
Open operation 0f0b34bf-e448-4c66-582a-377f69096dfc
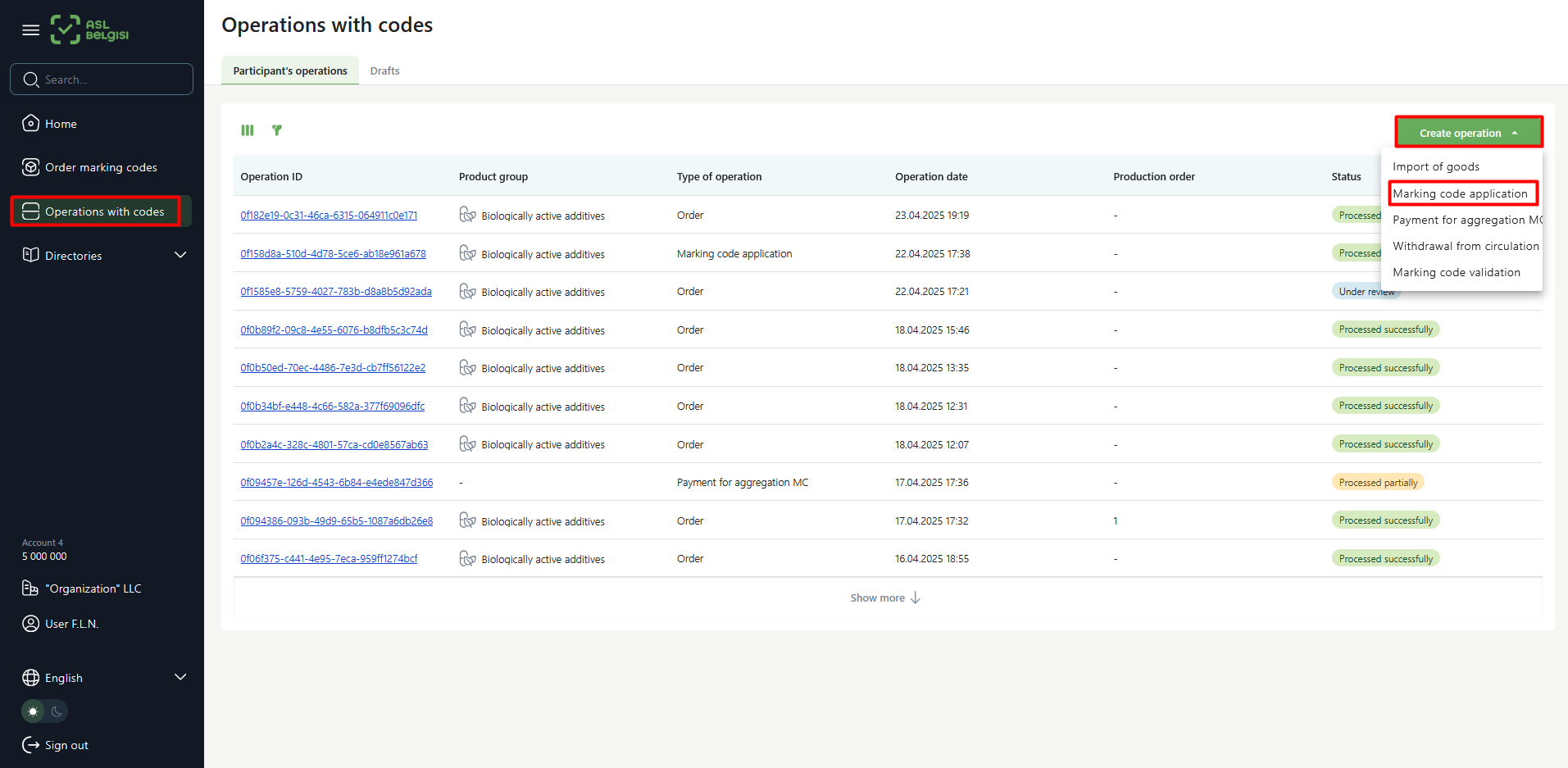tap(332, 407)
